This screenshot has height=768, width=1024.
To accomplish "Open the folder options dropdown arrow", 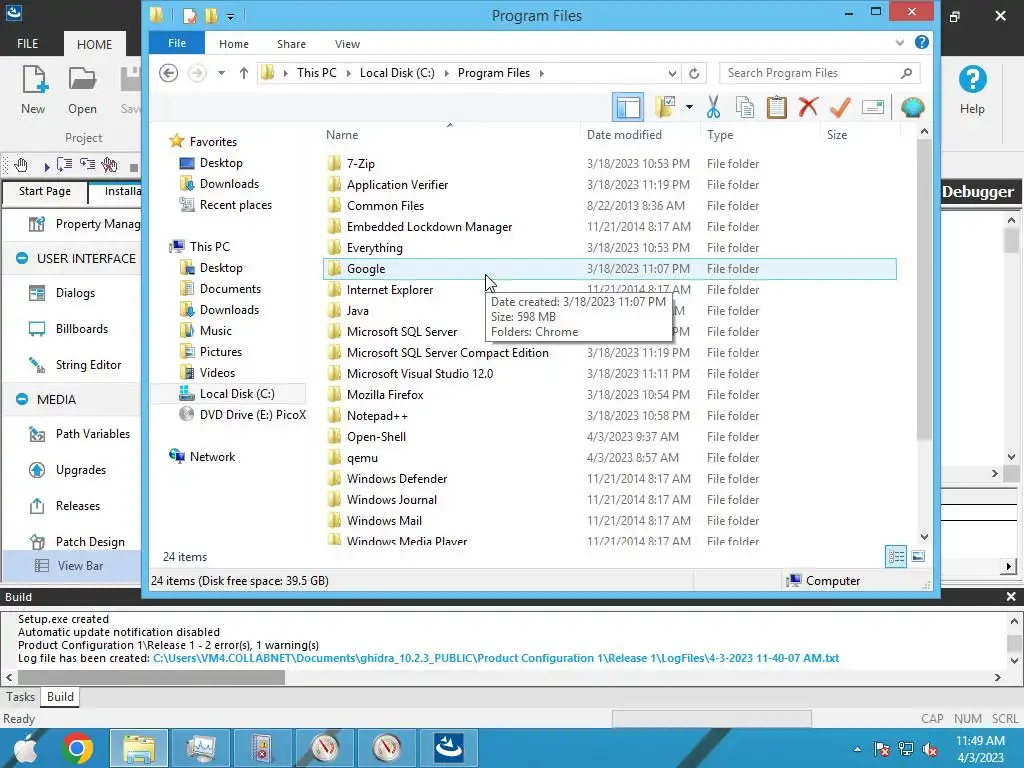I will (689, 107).
